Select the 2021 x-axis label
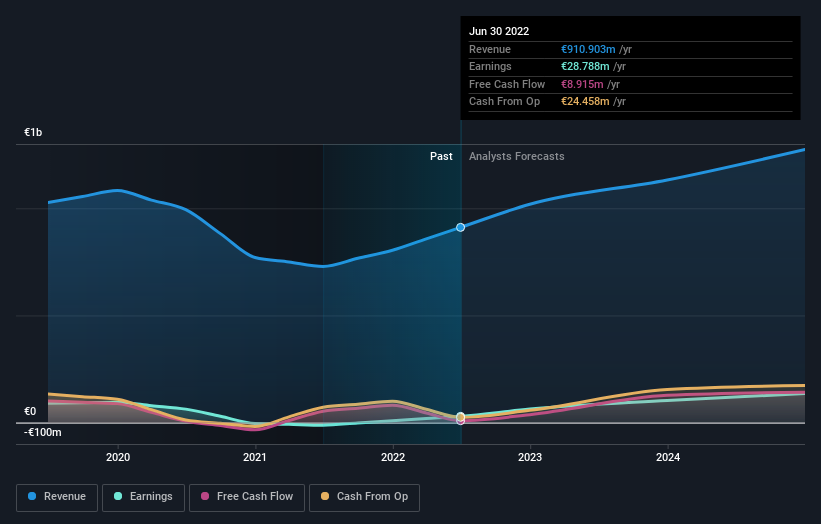Viewport: 821px width, 524px height. point(255,457)
